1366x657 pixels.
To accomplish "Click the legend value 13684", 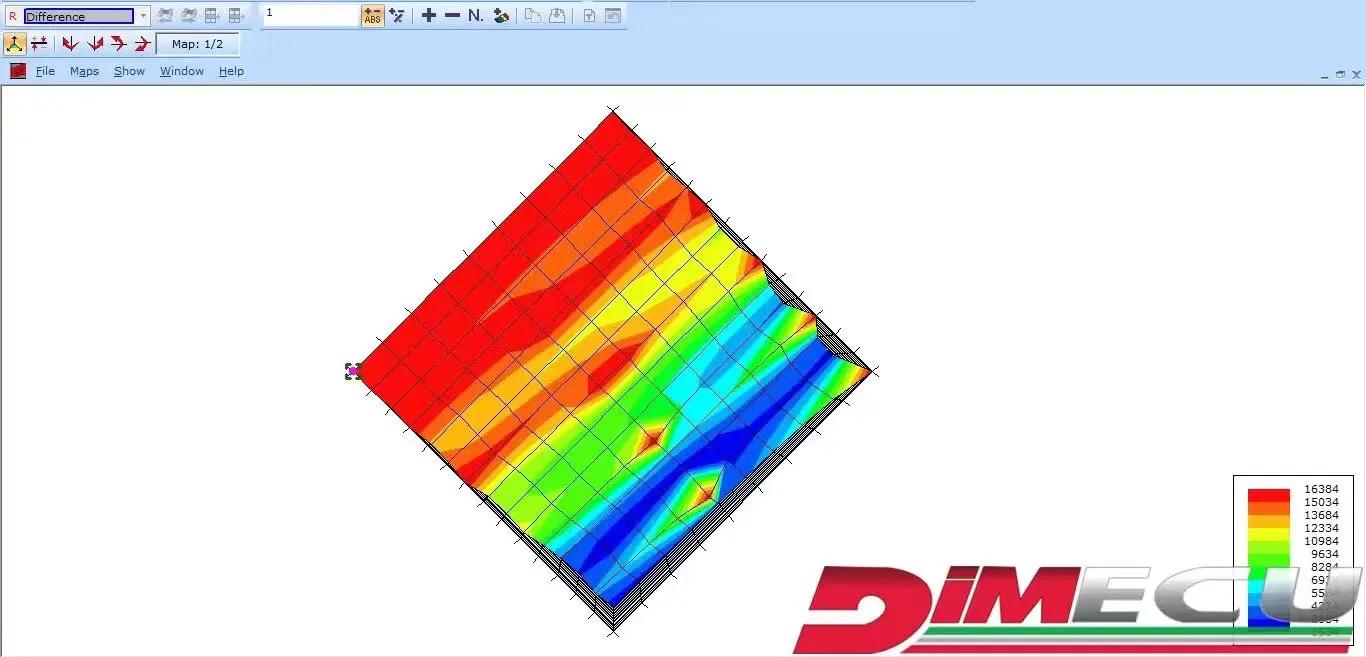I will point(1321,515).
